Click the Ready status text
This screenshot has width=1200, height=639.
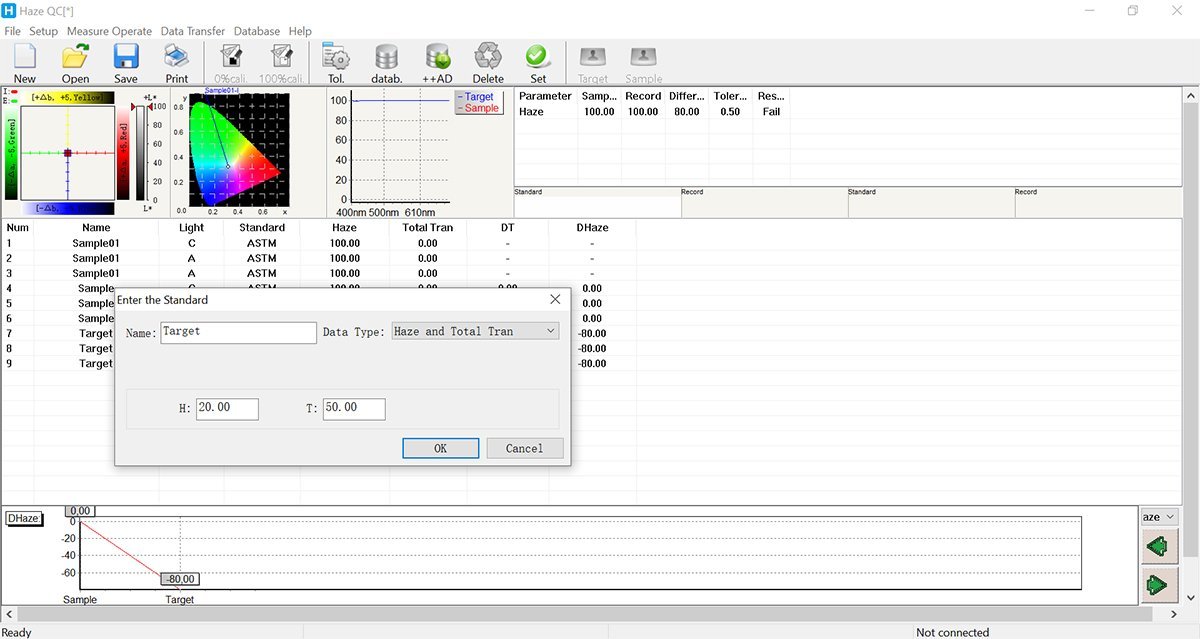(16, 632)
